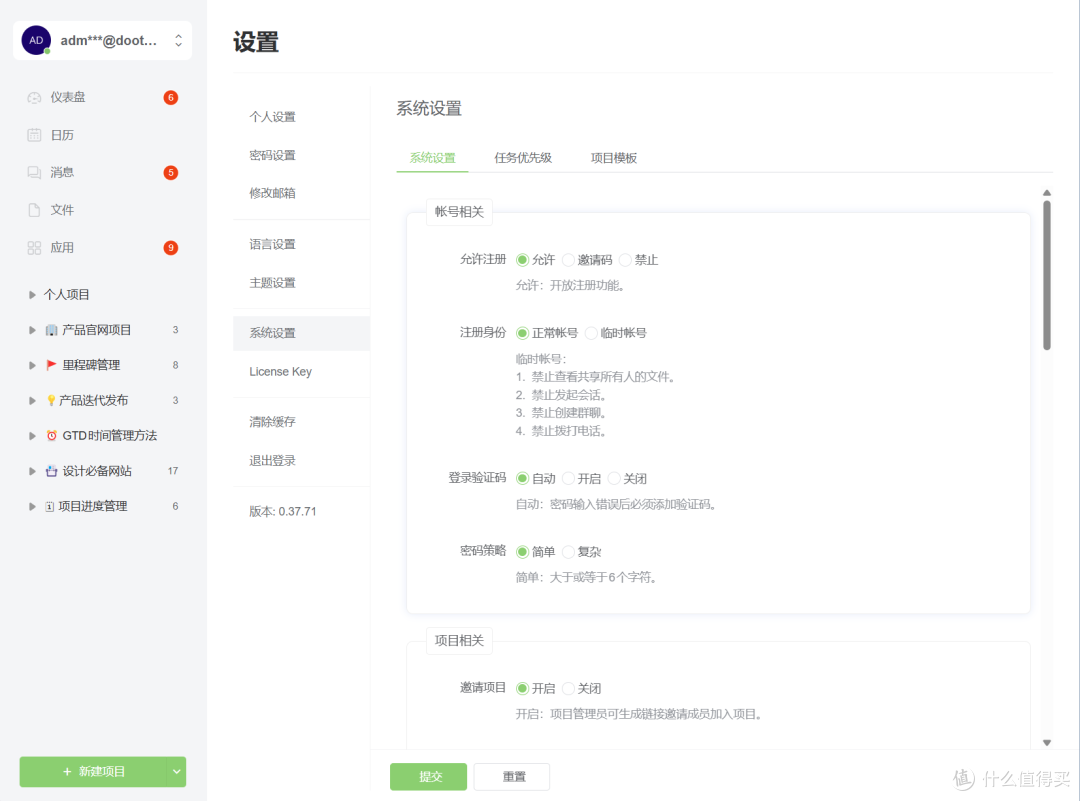Click 退出登录 to log out
Viewport: 1080px width, 801px height.
click(x=272, y=461)
